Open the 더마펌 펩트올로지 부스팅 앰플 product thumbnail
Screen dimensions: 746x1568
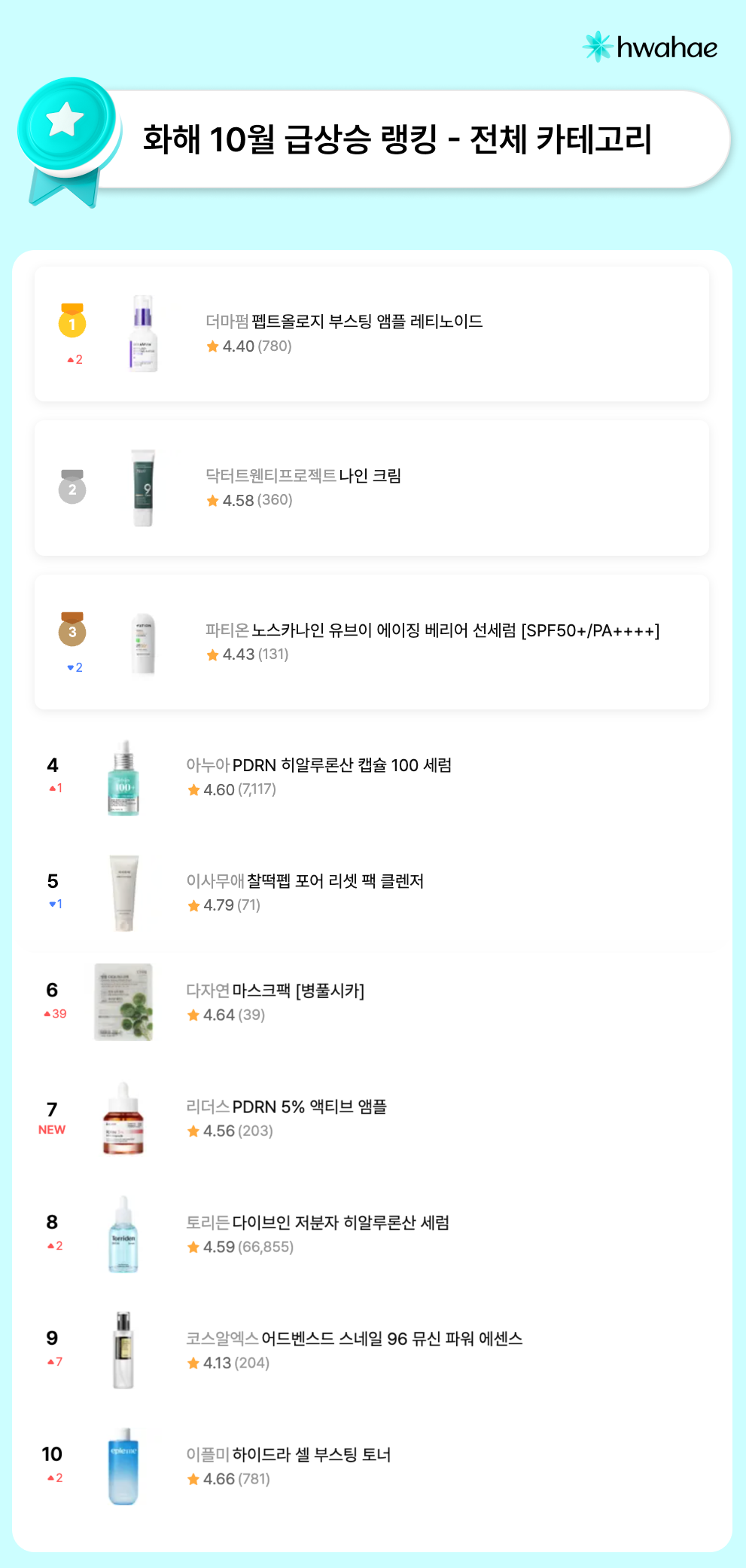tap(142, 334)
